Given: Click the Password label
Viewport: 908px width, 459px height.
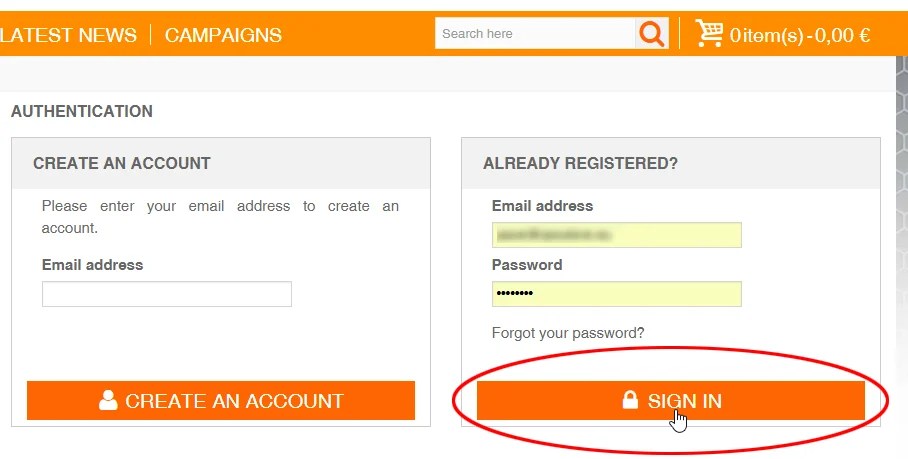Looking at the screenshot, I should 527,265.
